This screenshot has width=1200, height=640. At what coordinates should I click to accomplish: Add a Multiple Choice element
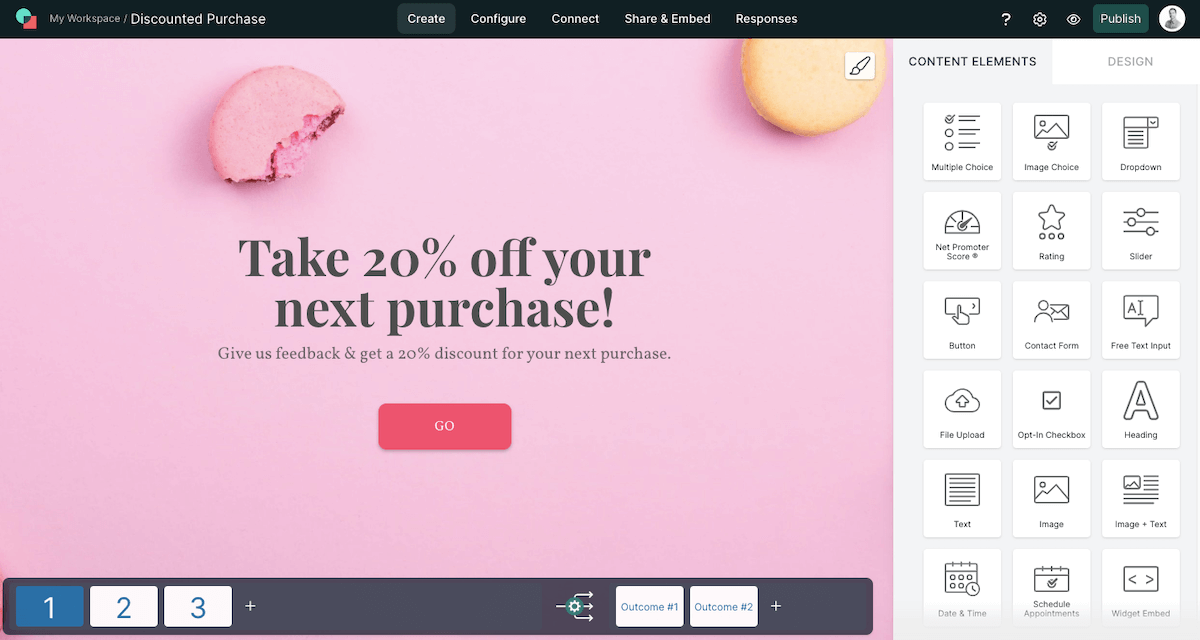[962, 141]
